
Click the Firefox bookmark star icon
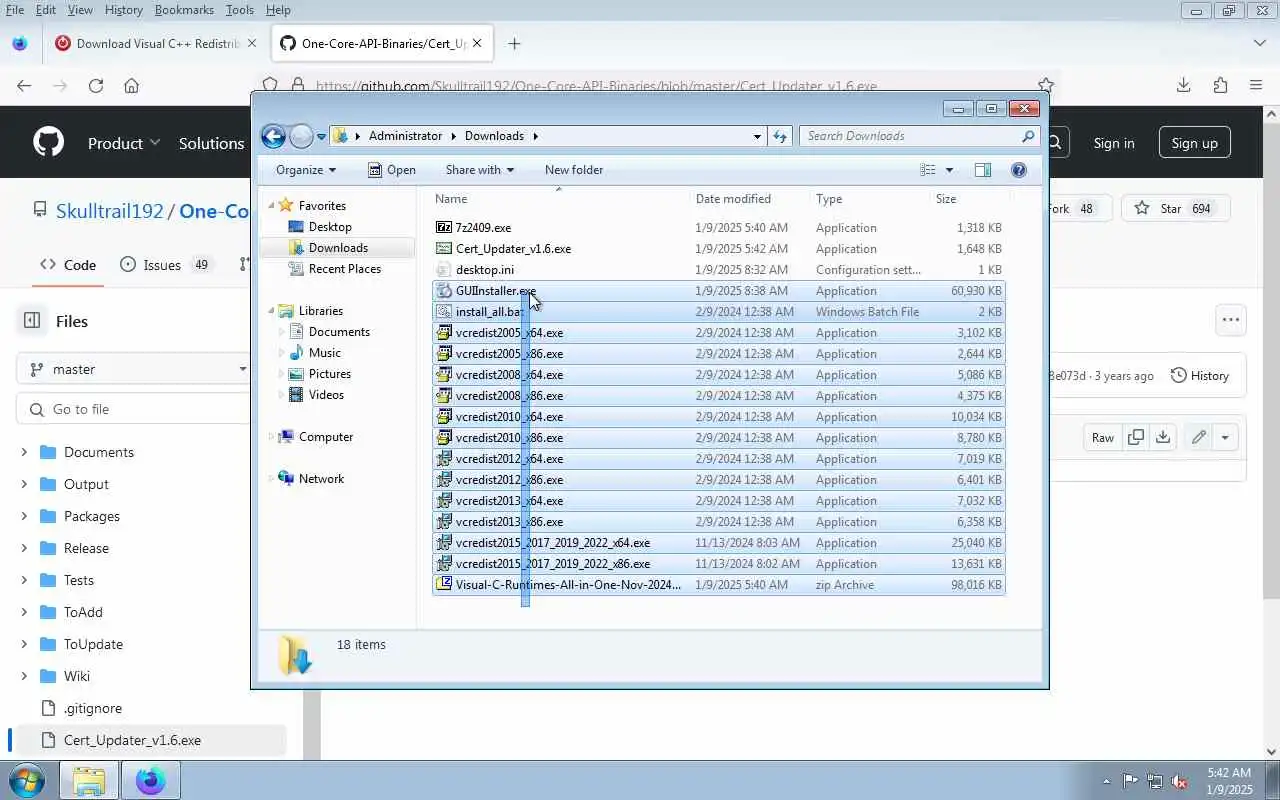point(1045,85)
